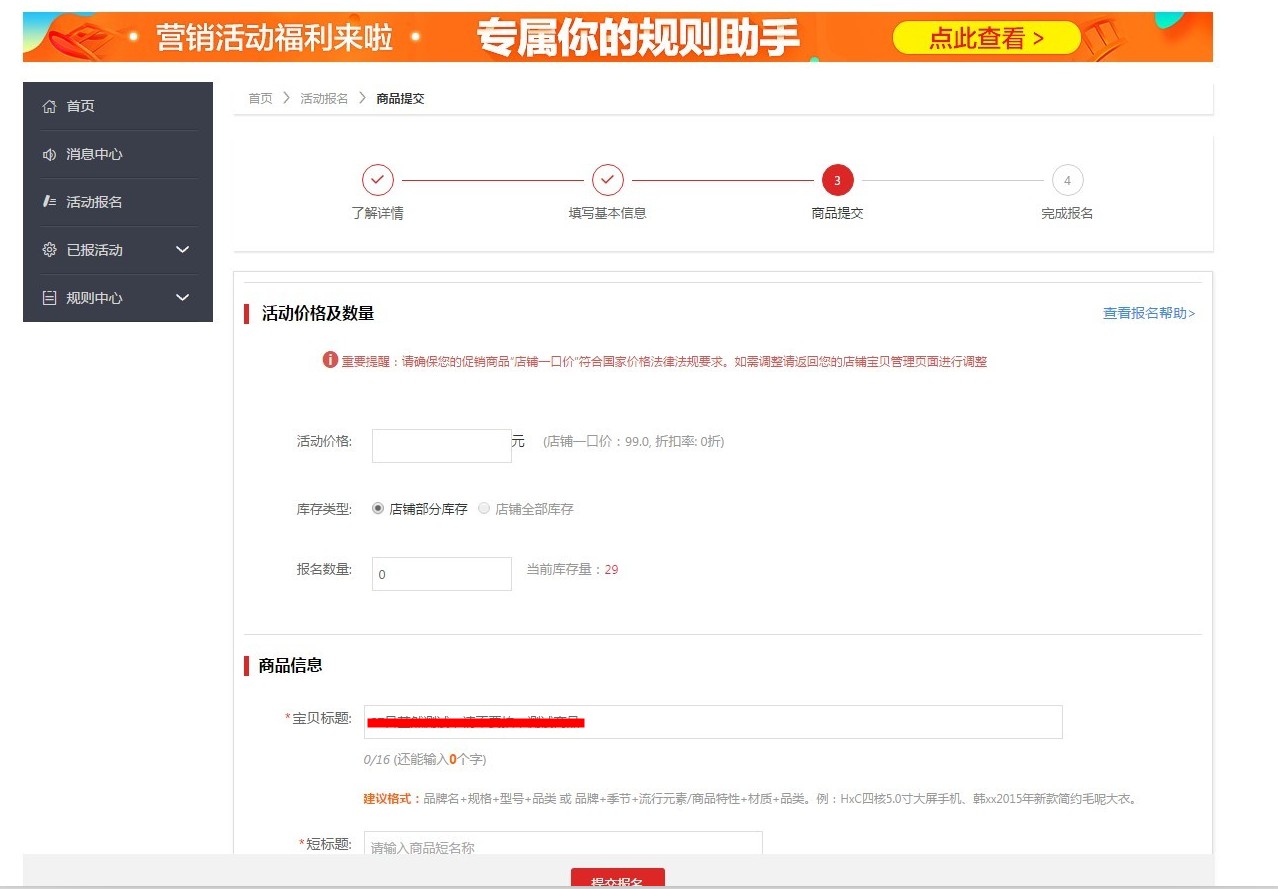The height and width of the screenshot is (889, 1278).
Task: Select 店铺部分库存 radio button
Action: click(378, 508)
